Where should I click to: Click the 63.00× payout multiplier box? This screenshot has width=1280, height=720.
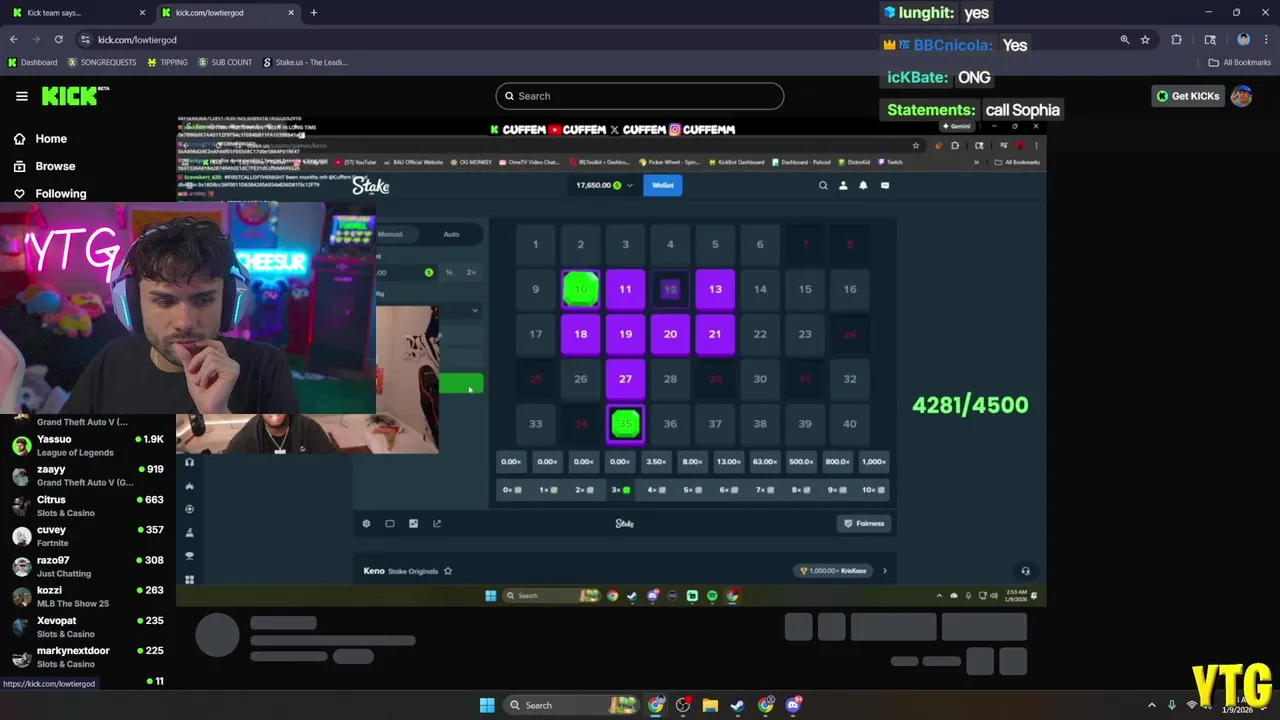(765, 461)
